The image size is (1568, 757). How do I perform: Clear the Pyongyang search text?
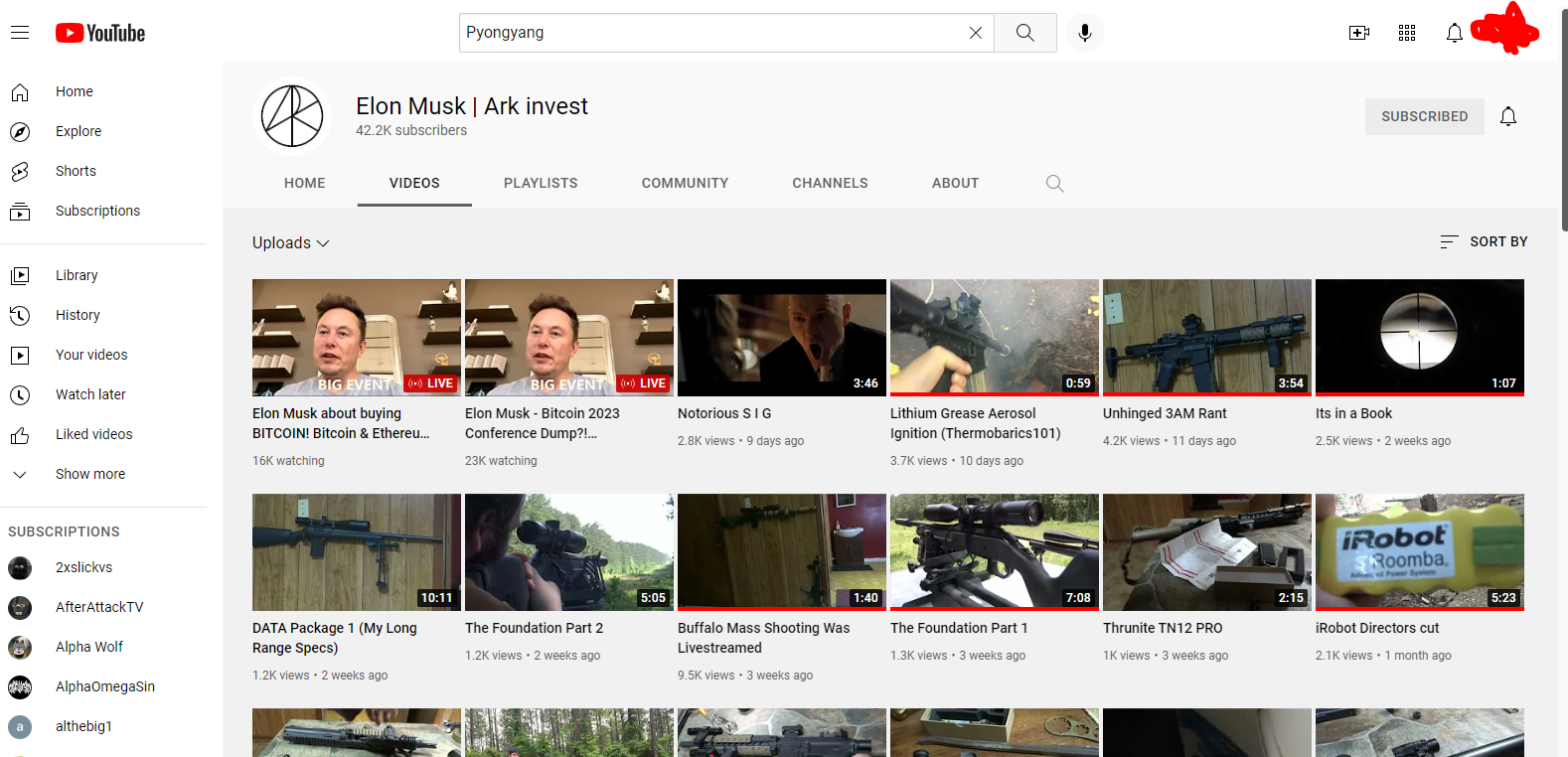[x=976, y=33]
